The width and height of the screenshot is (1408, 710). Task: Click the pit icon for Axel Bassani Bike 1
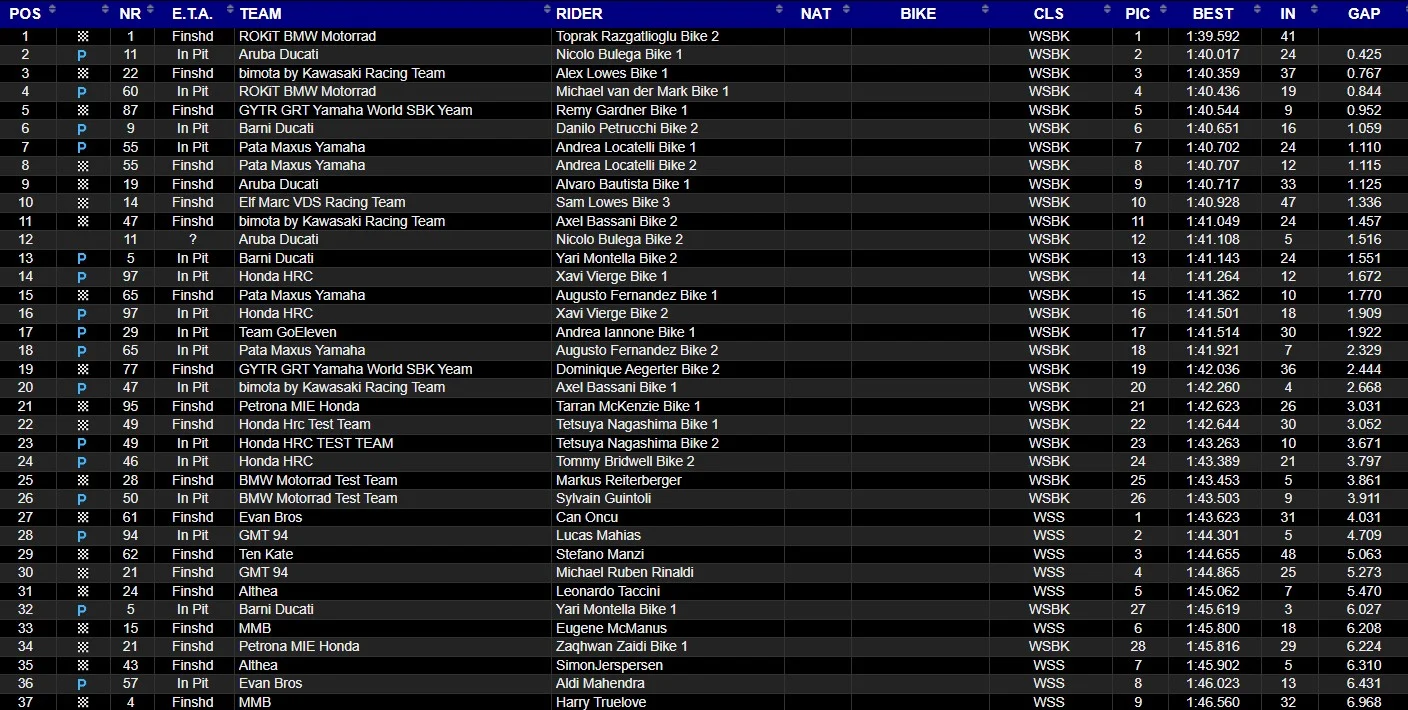(82, 388)
